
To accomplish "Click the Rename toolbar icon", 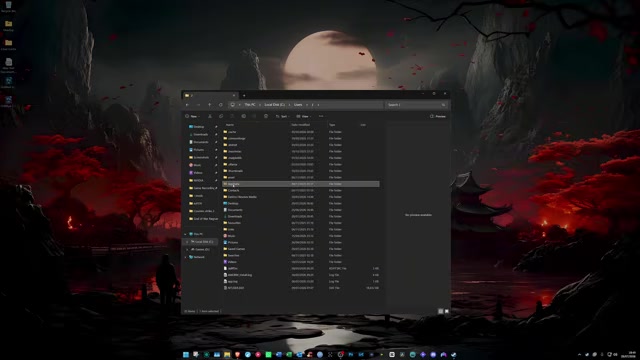I will (x=243, y=116).
